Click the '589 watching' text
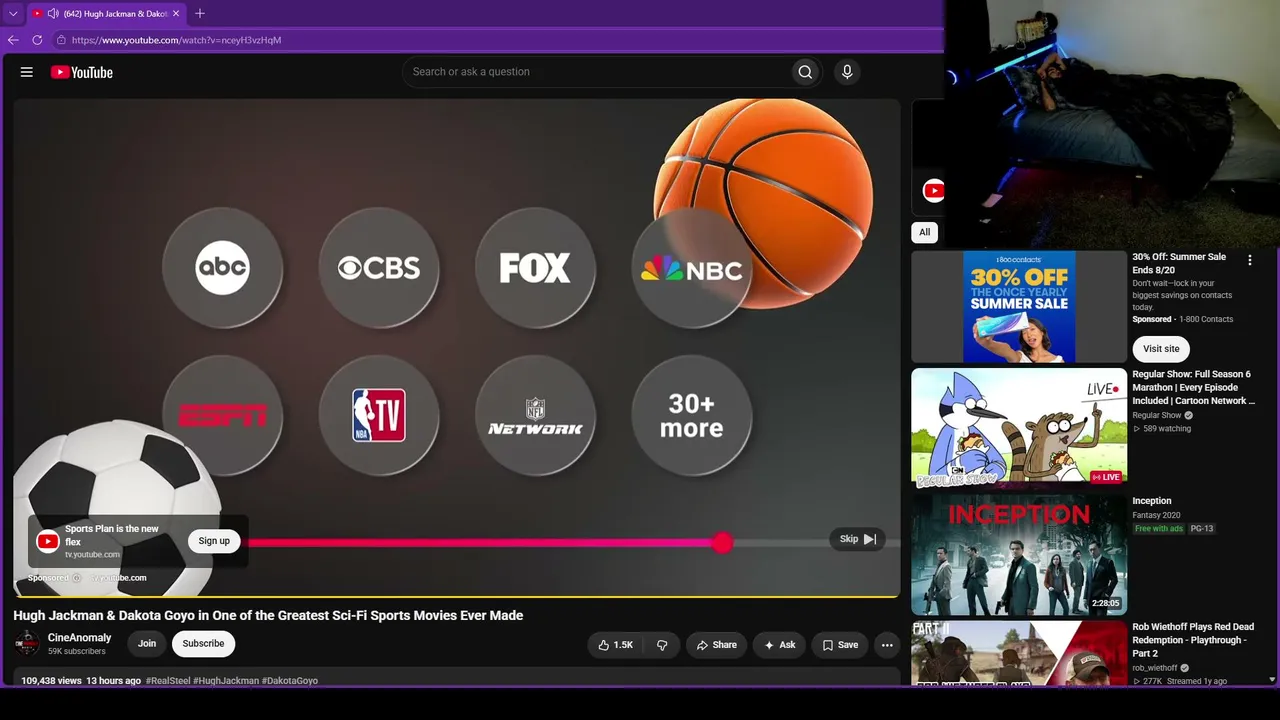This screenshot has height=720, width=1280. coord(1167,429)
